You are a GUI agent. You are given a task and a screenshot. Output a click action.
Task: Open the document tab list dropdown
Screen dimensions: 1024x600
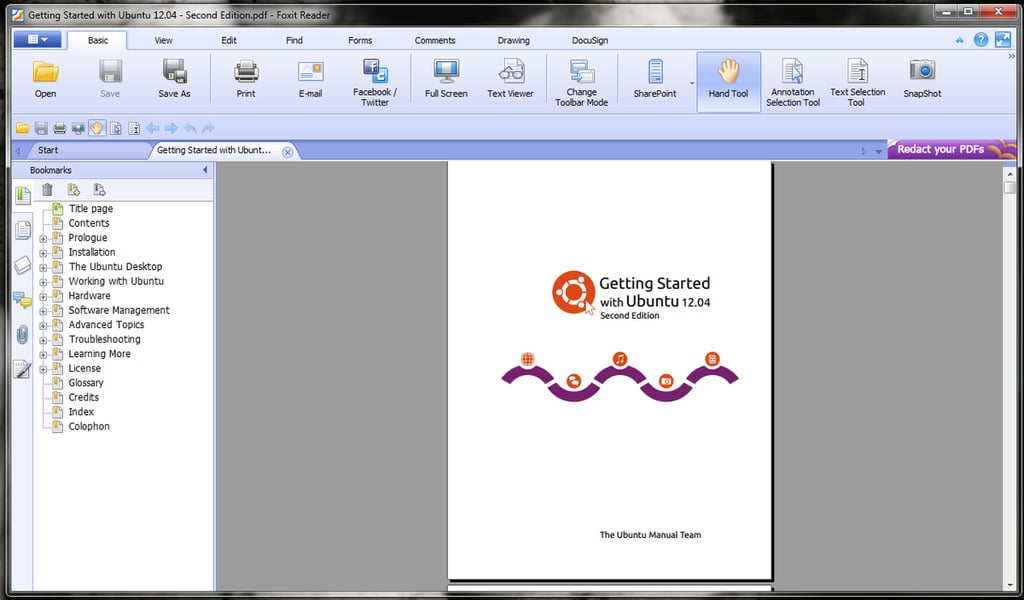click(878, 151)
